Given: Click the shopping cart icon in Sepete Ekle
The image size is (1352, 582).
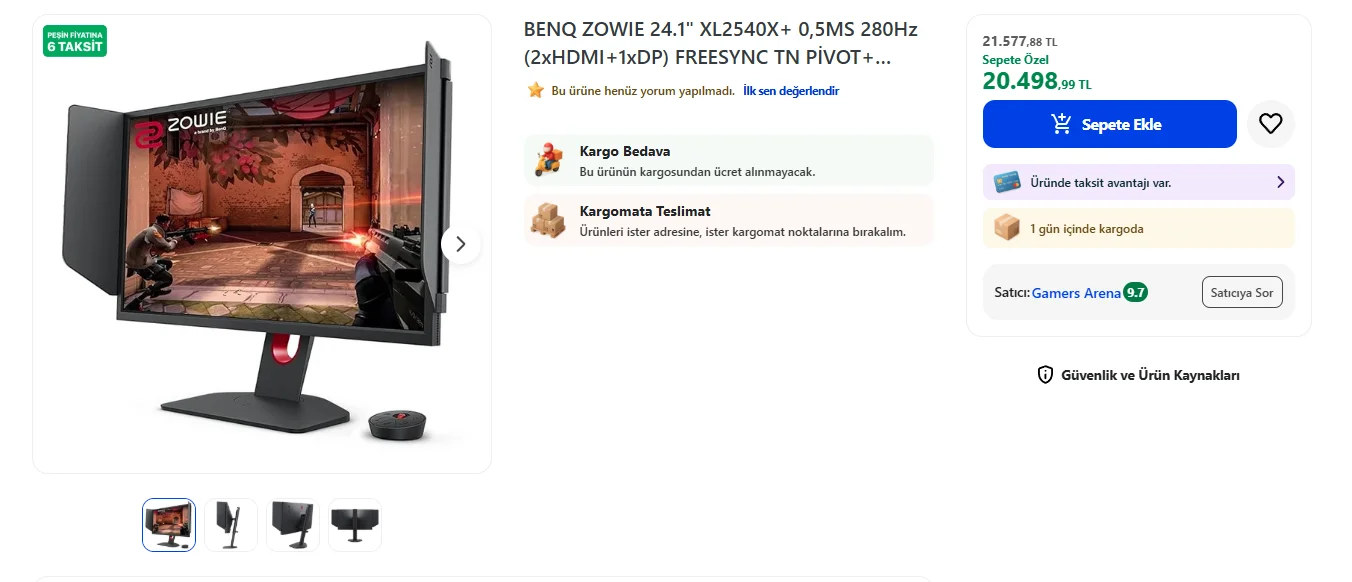Looking at the screenshot, I should coord(1061,124).
